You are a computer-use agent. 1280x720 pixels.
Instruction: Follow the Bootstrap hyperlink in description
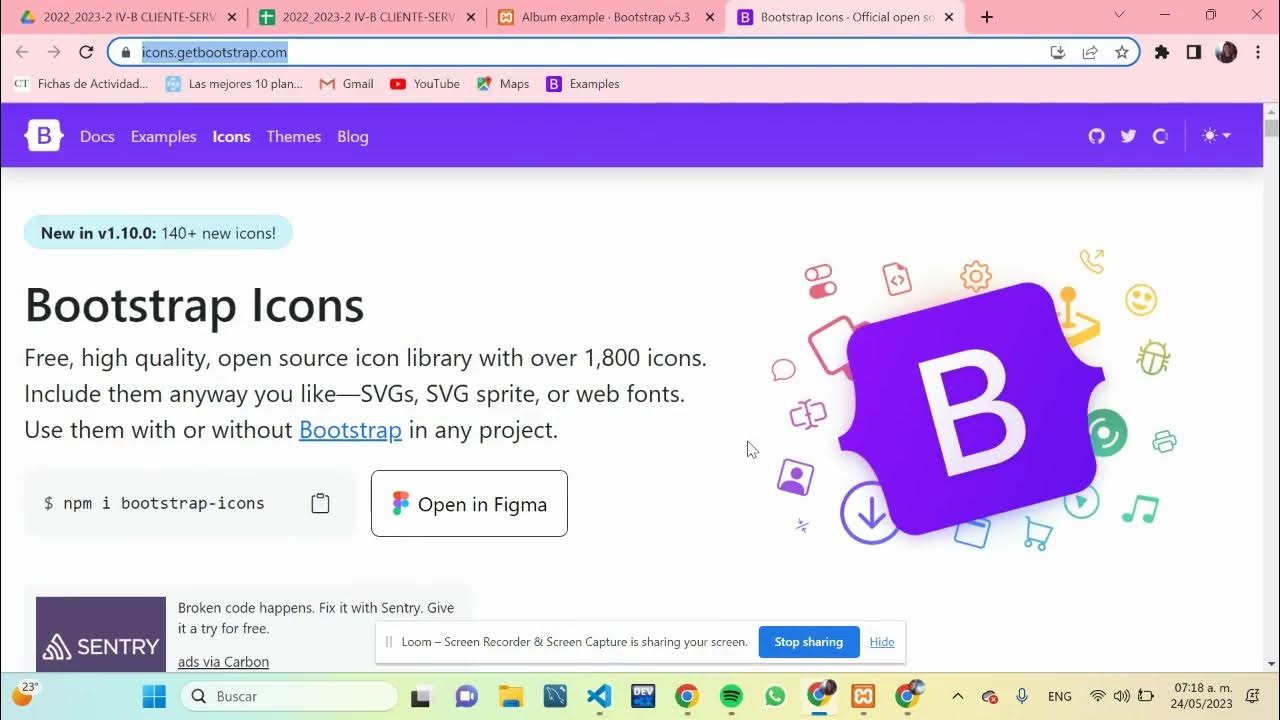[350, 430]
